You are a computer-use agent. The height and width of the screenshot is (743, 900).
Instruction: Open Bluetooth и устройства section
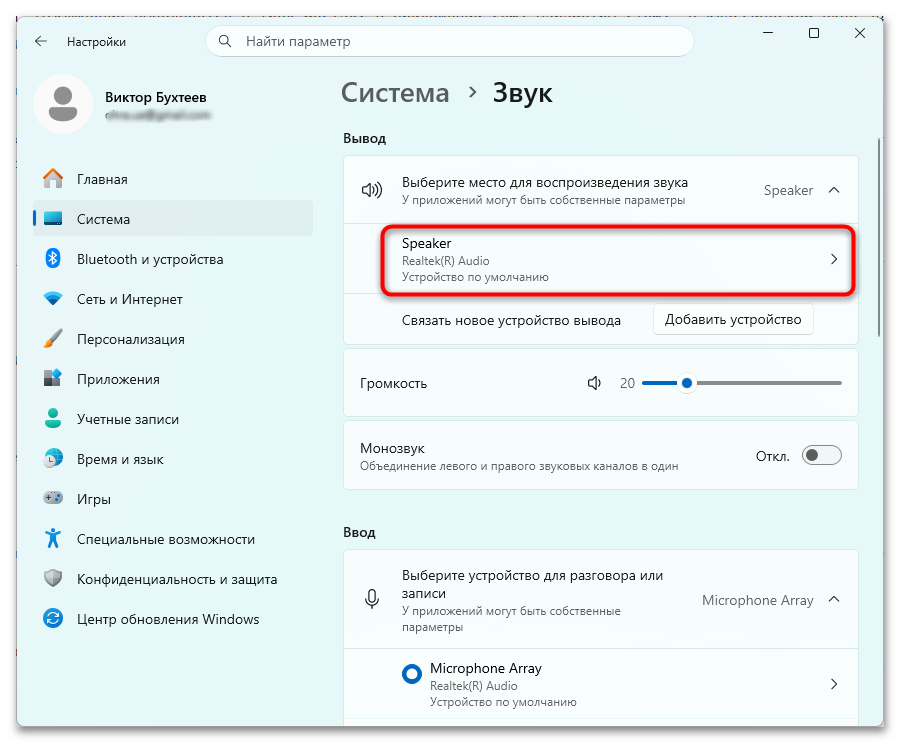[x=173, y=259]
